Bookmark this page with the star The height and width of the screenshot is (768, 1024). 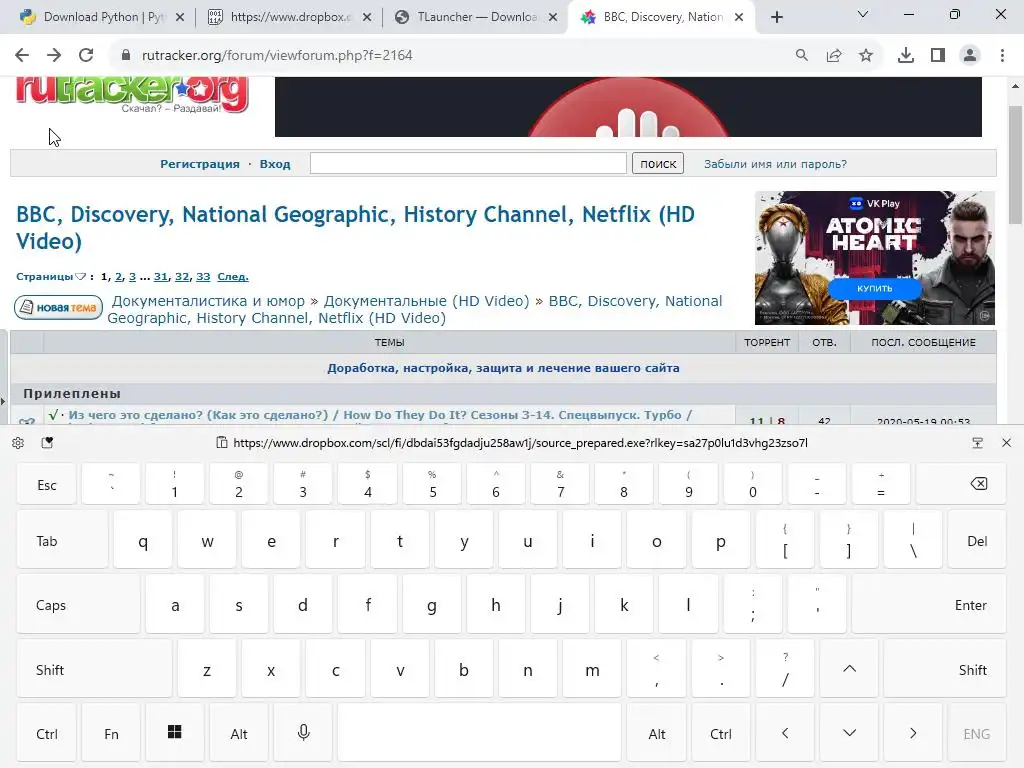866,56
